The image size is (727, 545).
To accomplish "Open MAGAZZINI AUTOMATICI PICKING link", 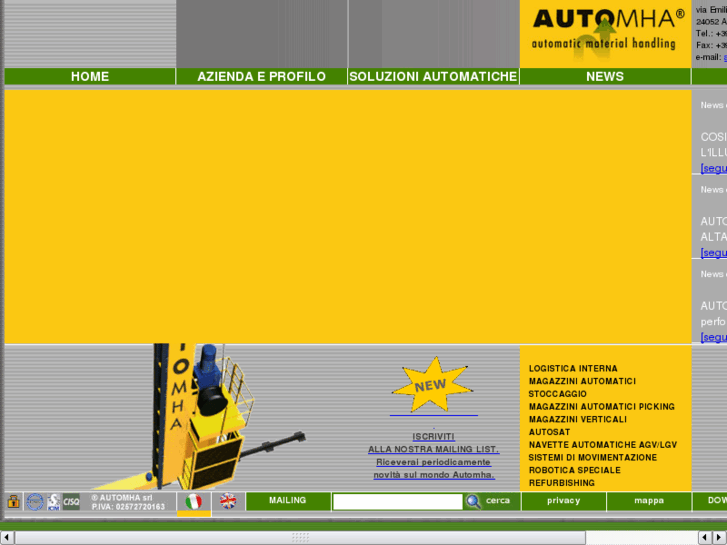I will point(602,407).
